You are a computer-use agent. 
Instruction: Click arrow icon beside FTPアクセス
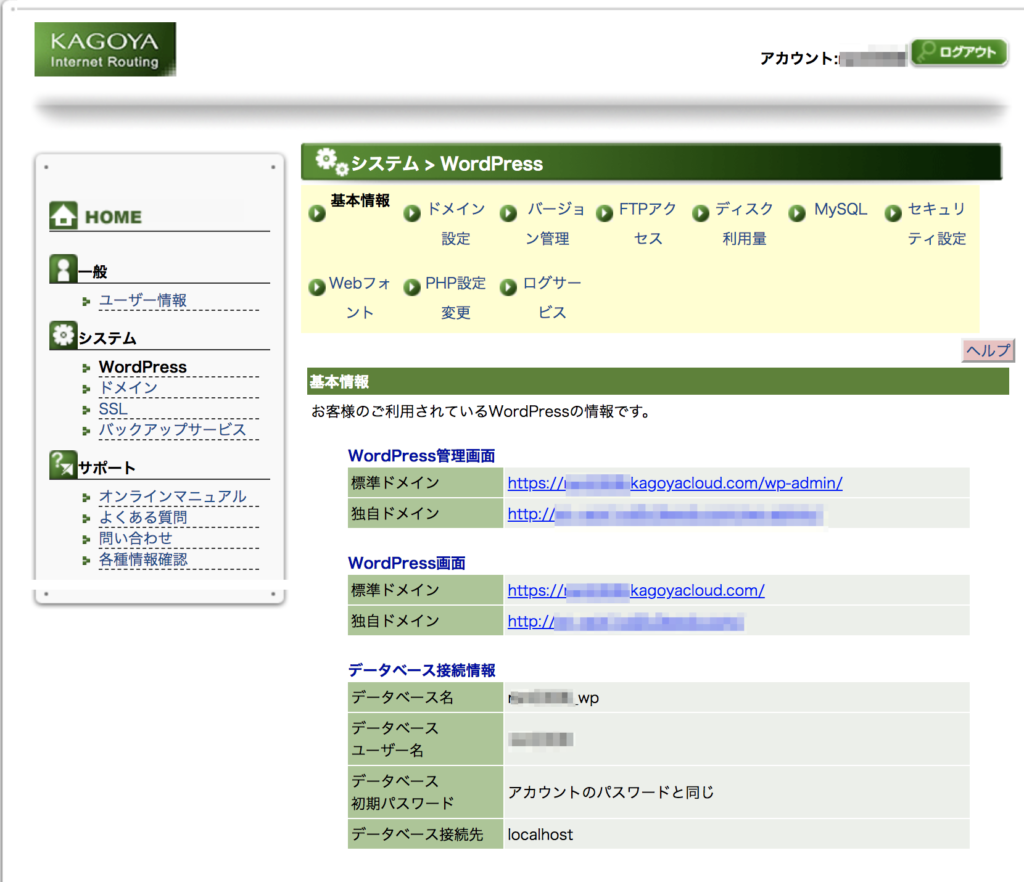click(605, 213)
